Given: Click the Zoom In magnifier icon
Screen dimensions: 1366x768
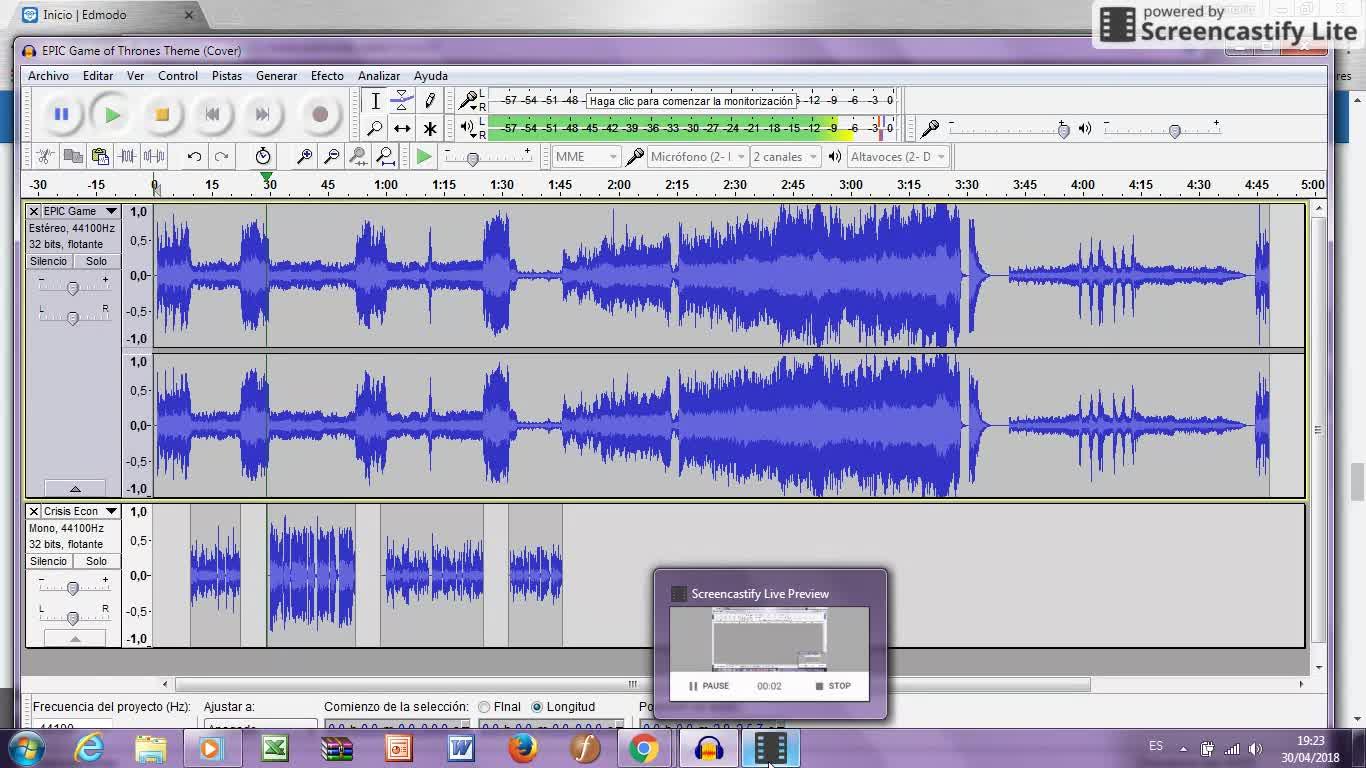Looking at the screenshot, I should click(304, 156).
